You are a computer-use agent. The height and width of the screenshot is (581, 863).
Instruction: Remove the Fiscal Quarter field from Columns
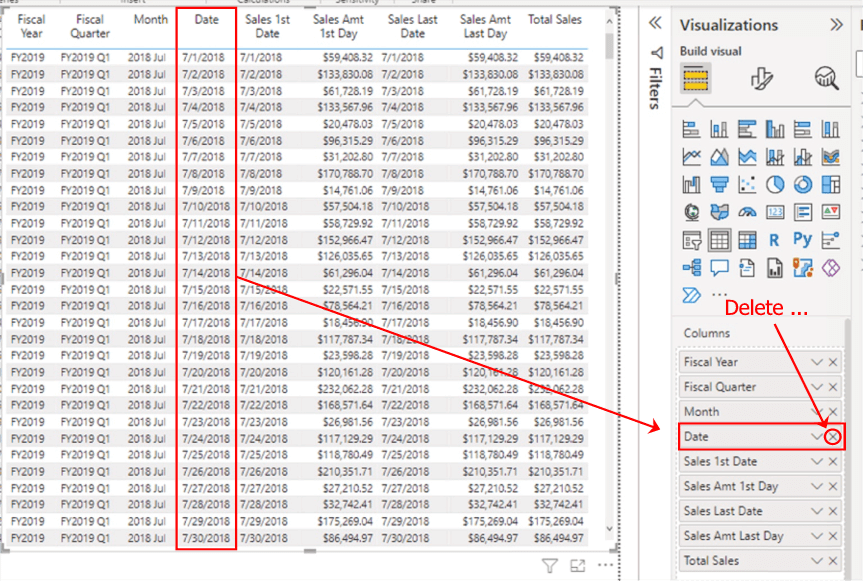[833, 387]
